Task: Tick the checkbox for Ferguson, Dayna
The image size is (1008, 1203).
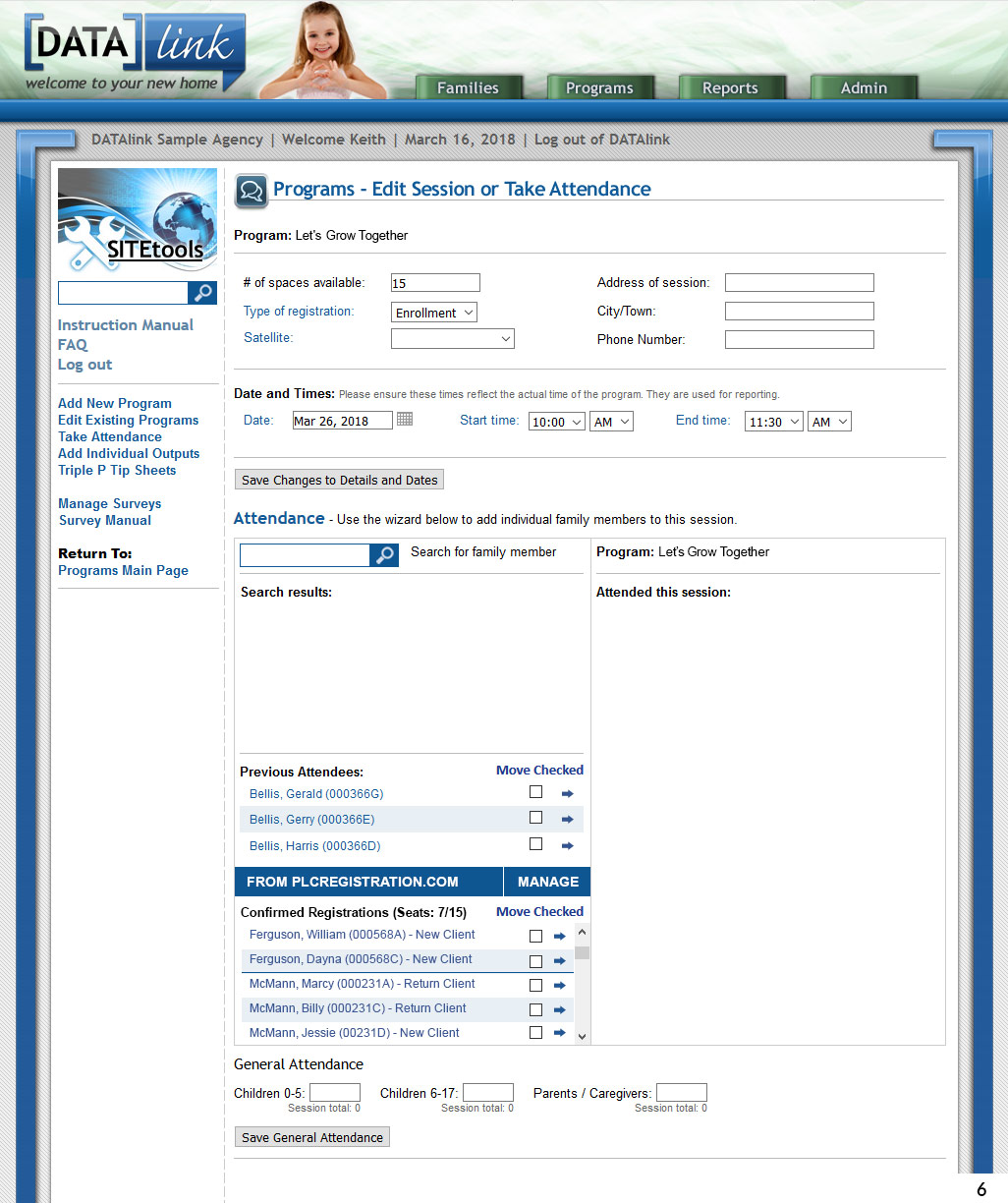Action: [x=535, y=961]
